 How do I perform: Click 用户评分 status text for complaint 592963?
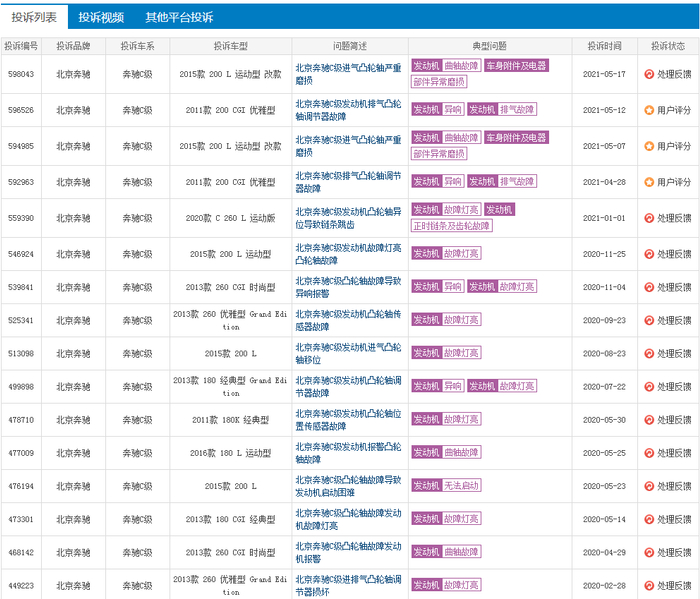pos(674,182)
